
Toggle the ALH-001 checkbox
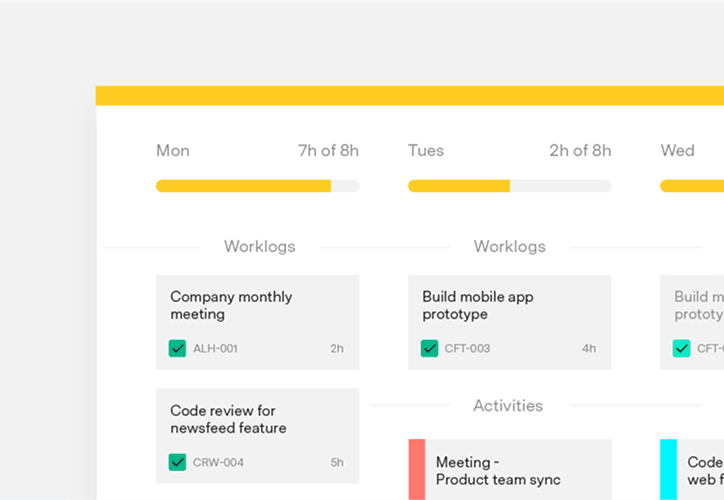click(x=177, y=349)
